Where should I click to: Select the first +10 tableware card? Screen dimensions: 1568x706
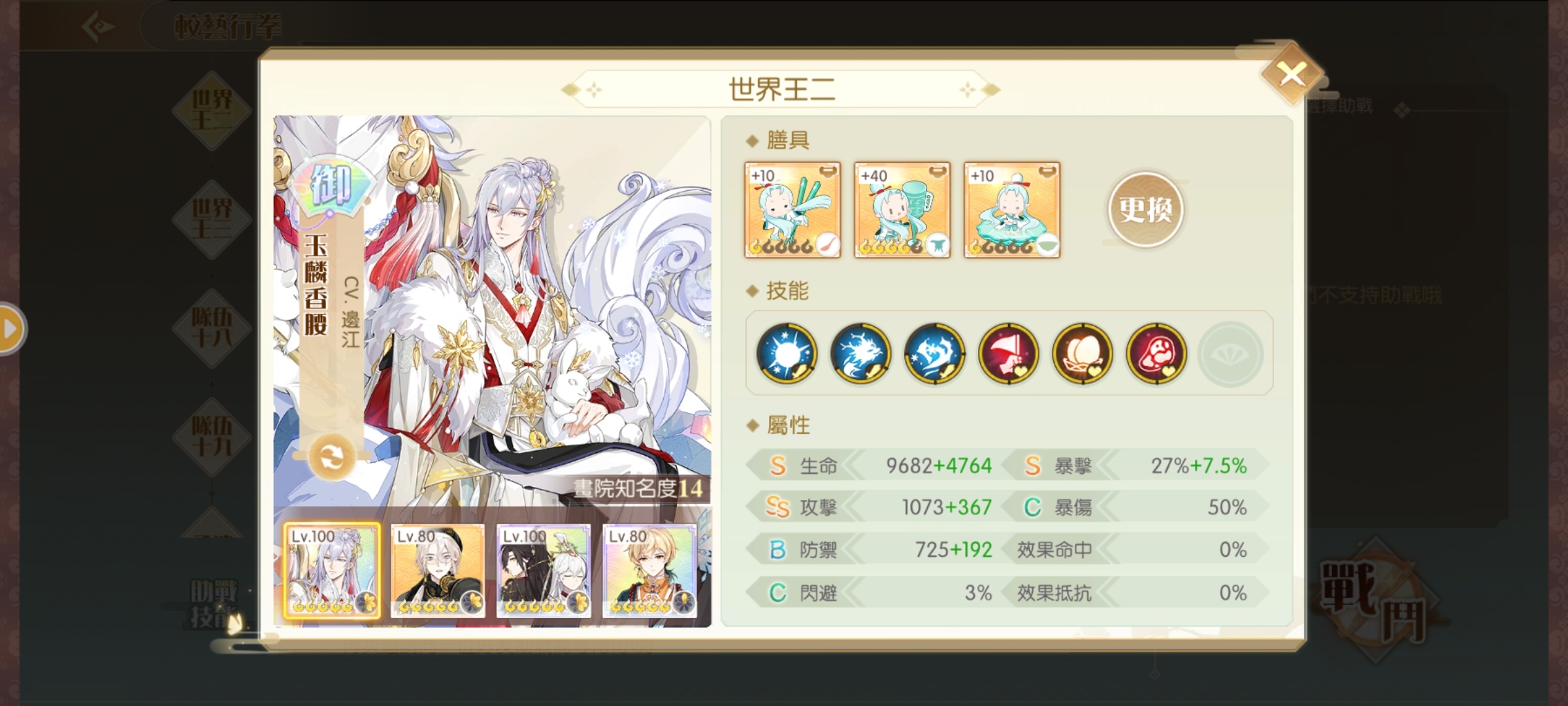click(792, 210)
